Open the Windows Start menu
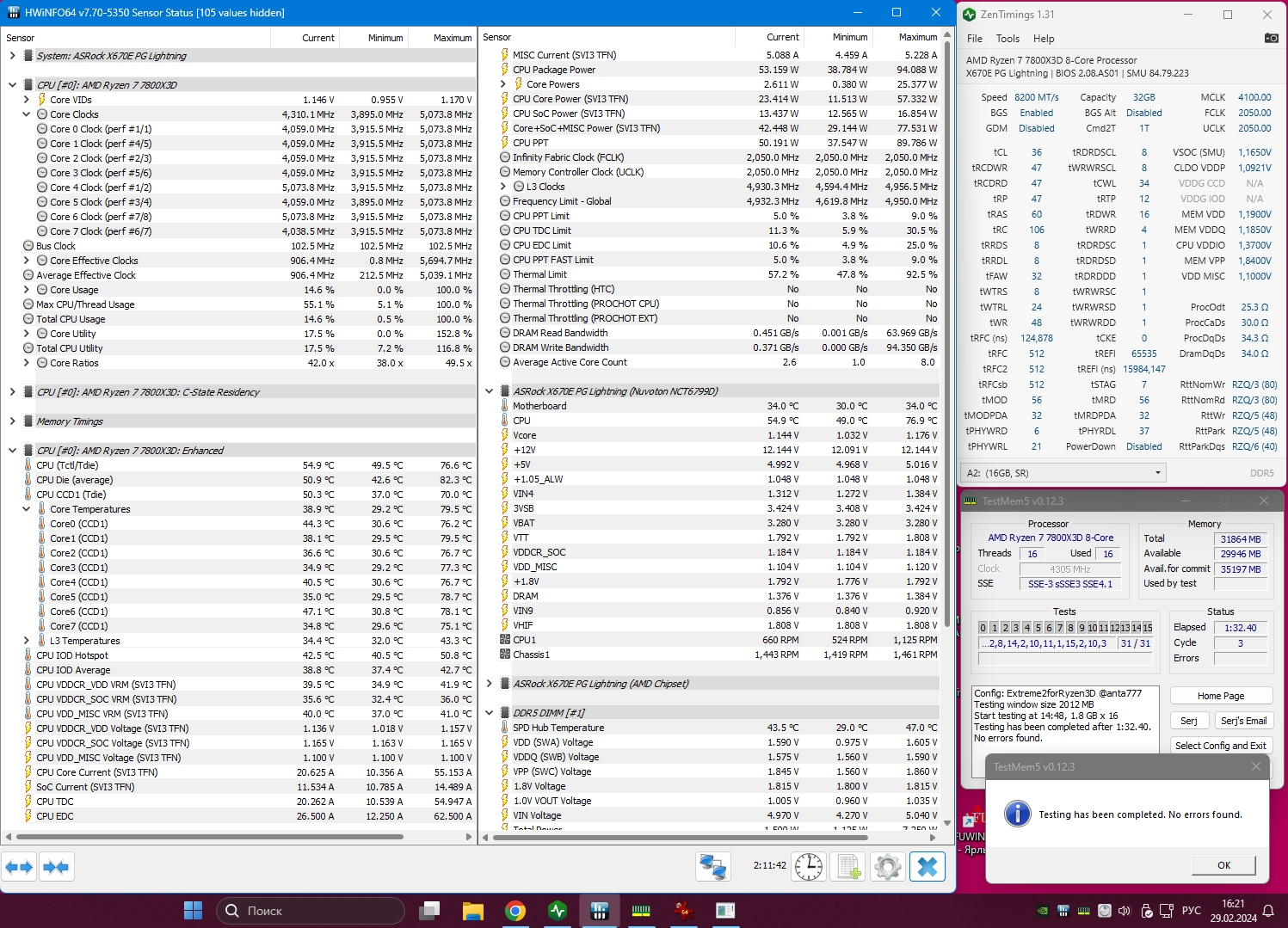Screen dimensions: 1288x928 (194, 910)
